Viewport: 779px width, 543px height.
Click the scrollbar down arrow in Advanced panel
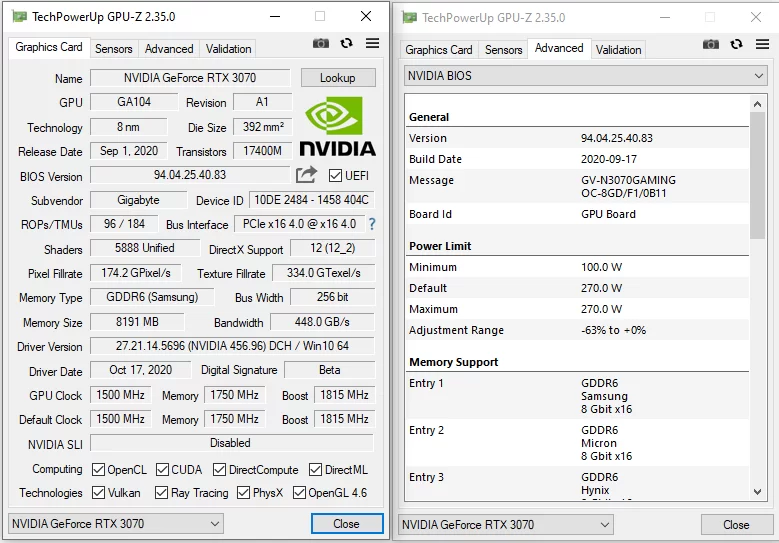(758, 491)
